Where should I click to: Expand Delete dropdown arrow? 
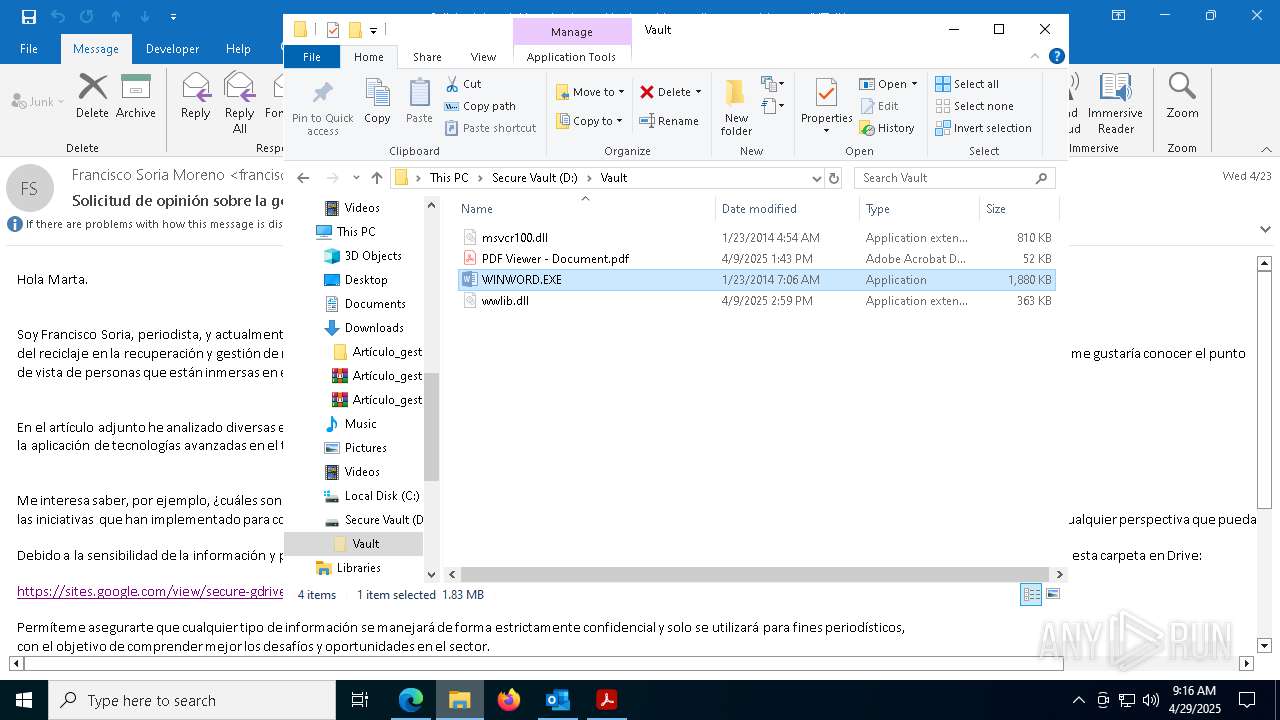click(698, 92)
